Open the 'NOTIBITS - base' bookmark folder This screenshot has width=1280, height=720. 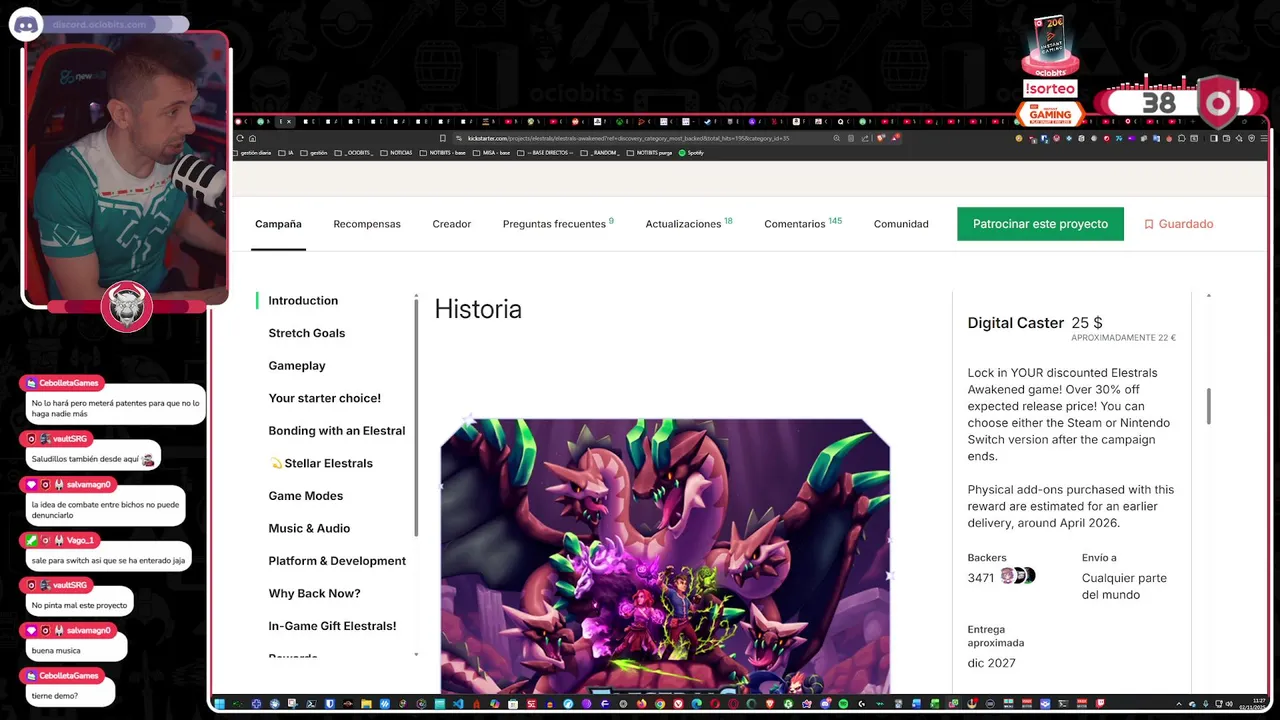442,153
